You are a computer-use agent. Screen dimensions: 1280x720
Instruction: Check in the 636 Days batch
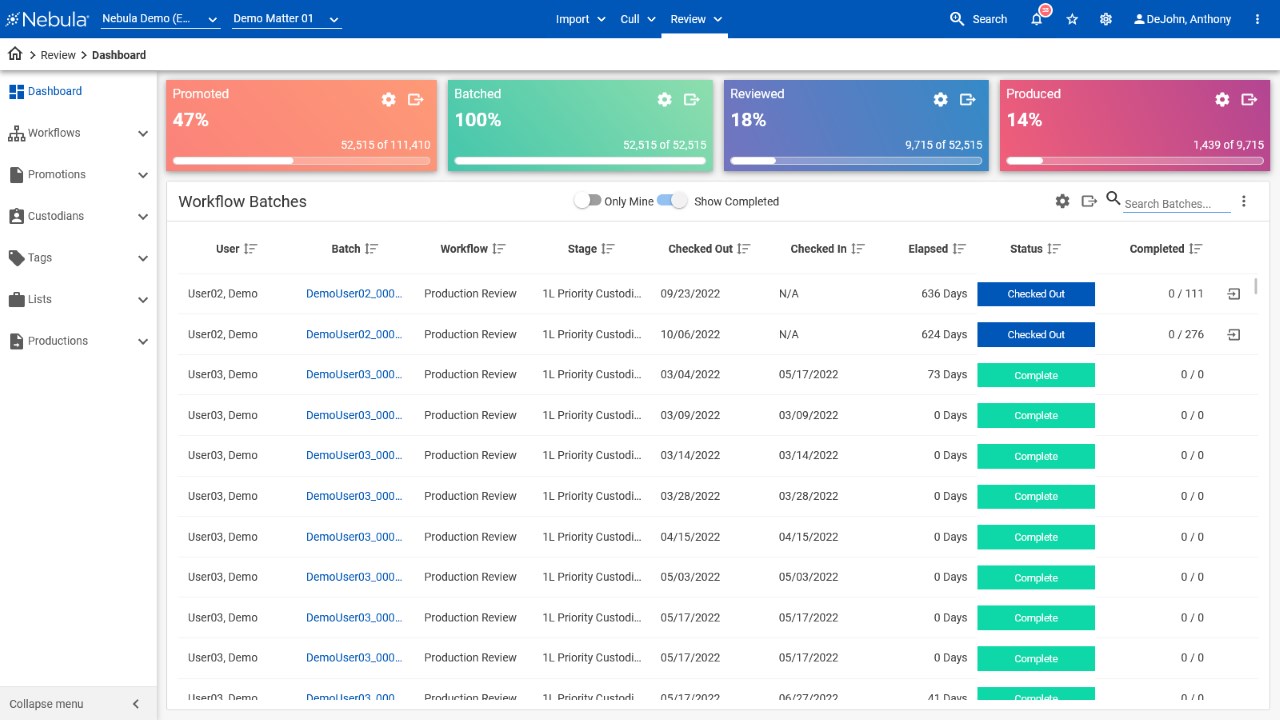tap(1234, 294)
